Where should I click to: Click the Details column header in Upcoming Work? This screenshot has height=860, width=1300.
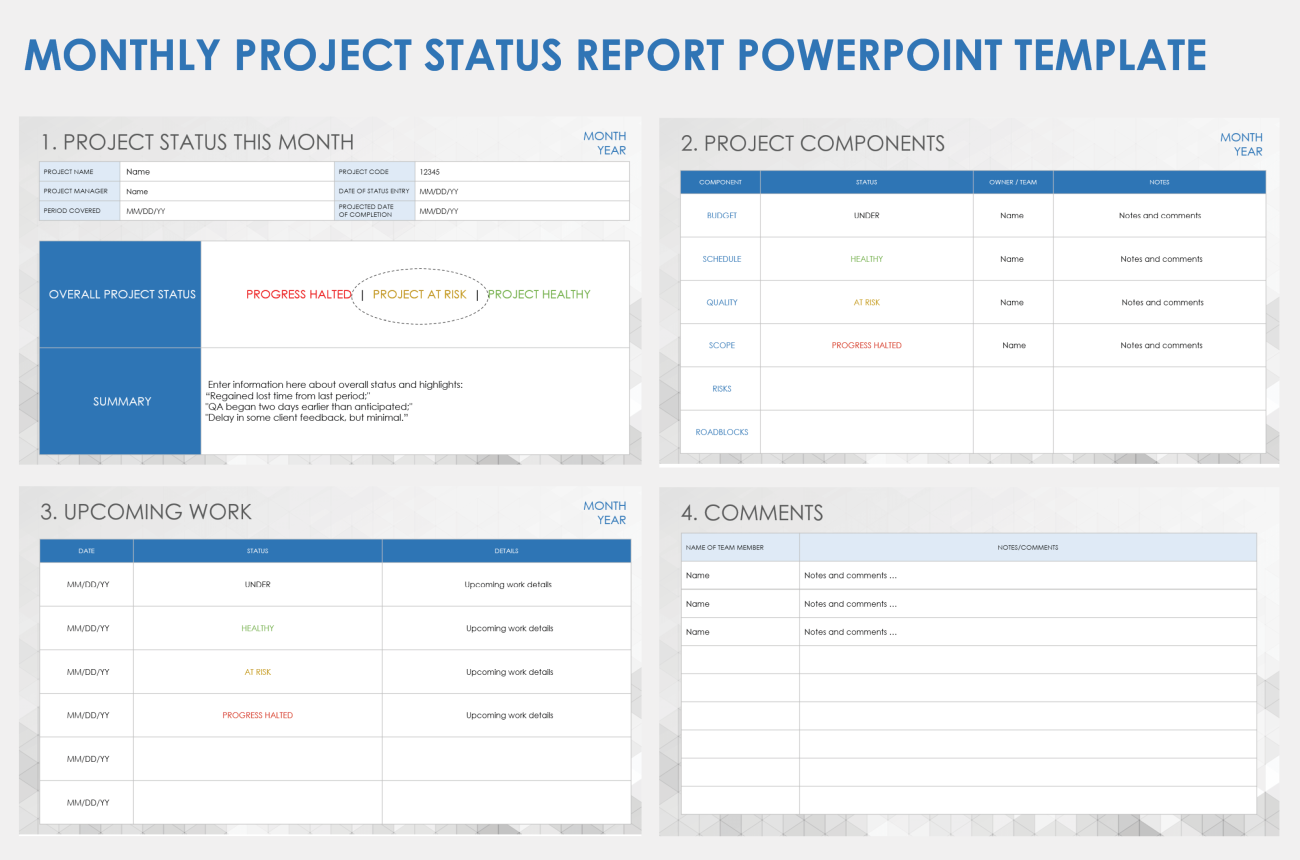[506, 551]
